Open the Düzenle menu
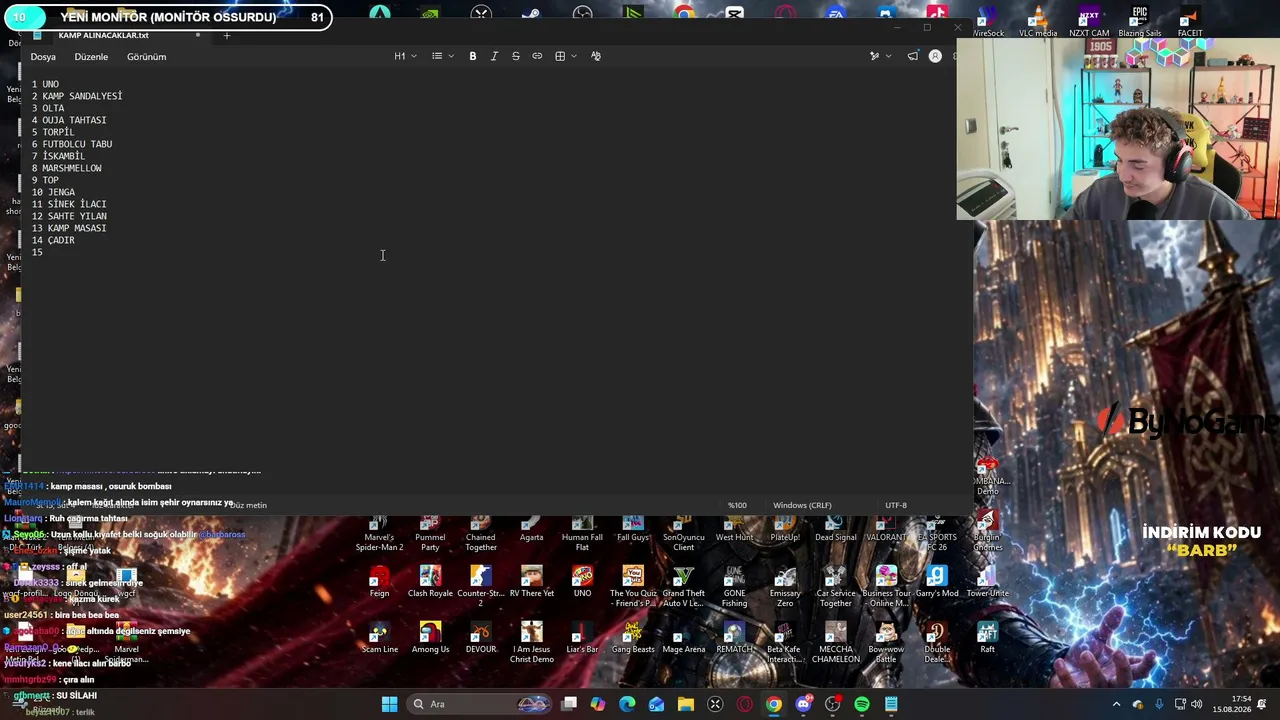This screenshot has height=720, width=1280. click(x=91, y=57)
